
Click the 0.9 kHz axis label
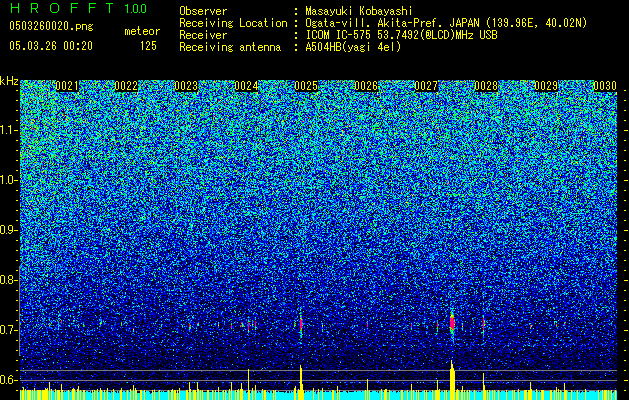pos(8,230)
